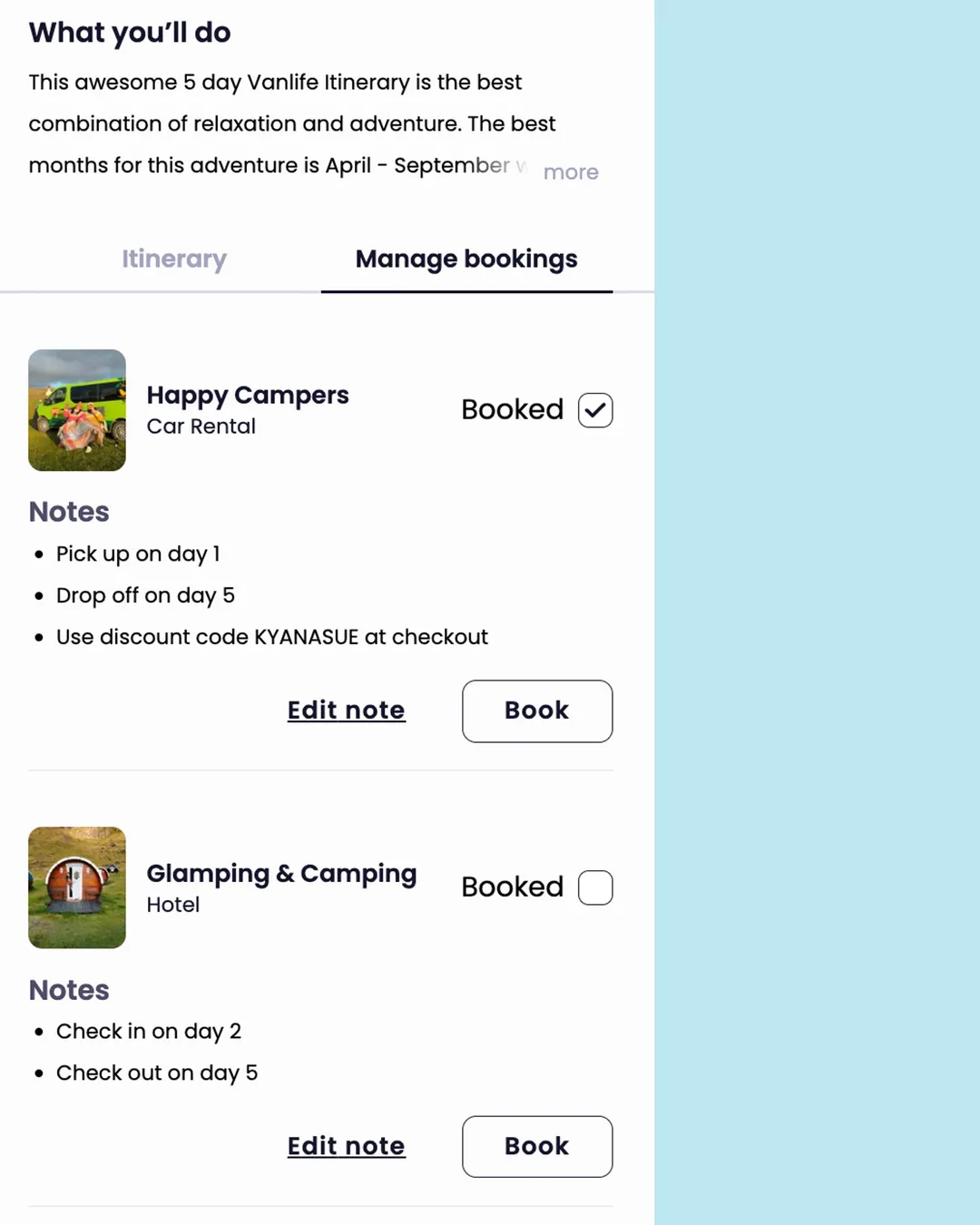Click the KYANASUE discount code note

tap(272, 637)
